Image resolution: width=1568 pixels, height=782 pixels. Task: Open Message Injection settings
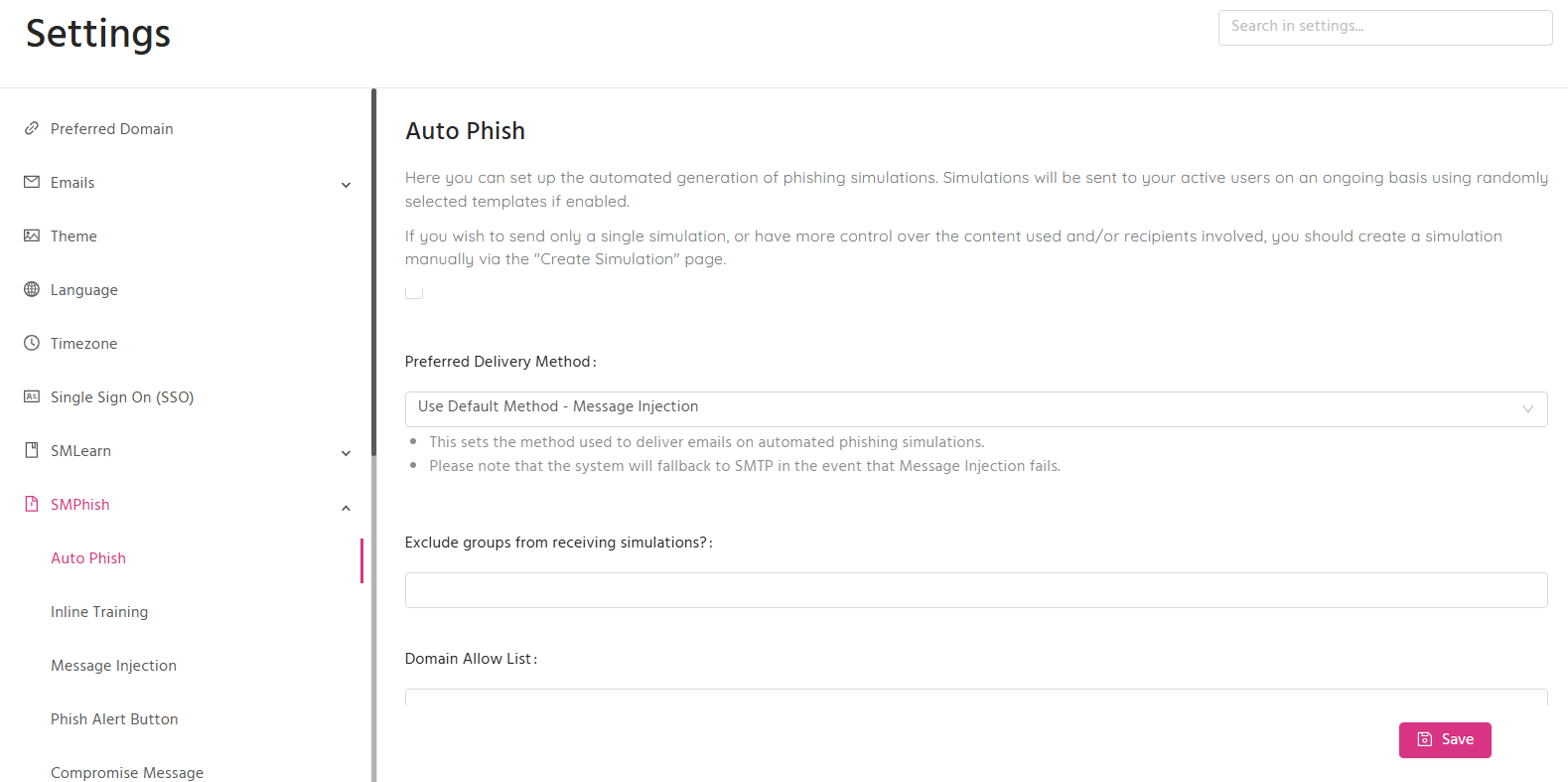(113, 666)
